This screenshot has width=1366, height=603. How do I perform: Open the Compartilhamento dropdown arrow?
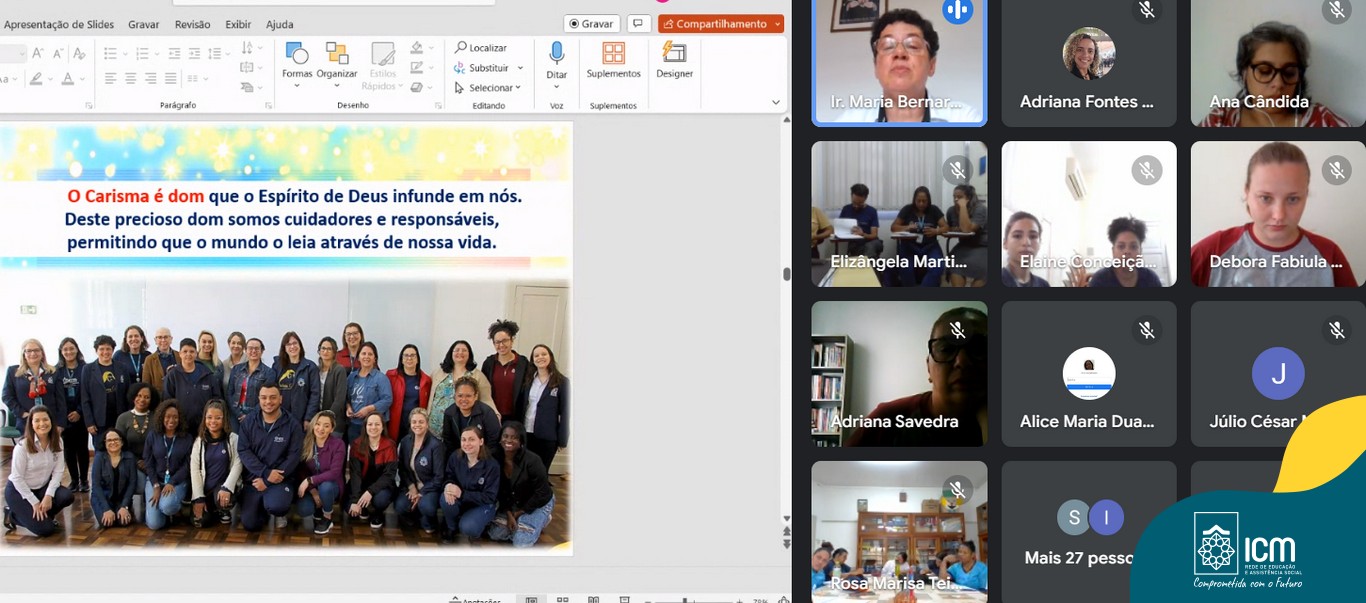[778, 24]
